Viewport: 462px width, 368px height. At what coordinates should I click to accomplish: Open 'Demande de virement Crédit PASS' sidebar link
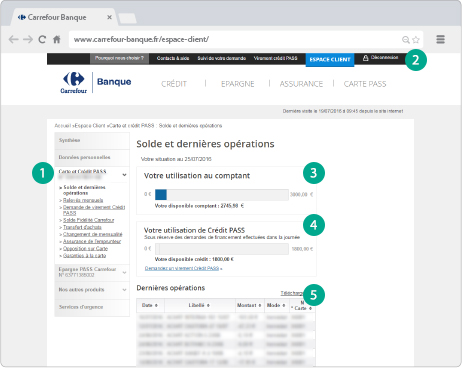click(x=94, y=210)
